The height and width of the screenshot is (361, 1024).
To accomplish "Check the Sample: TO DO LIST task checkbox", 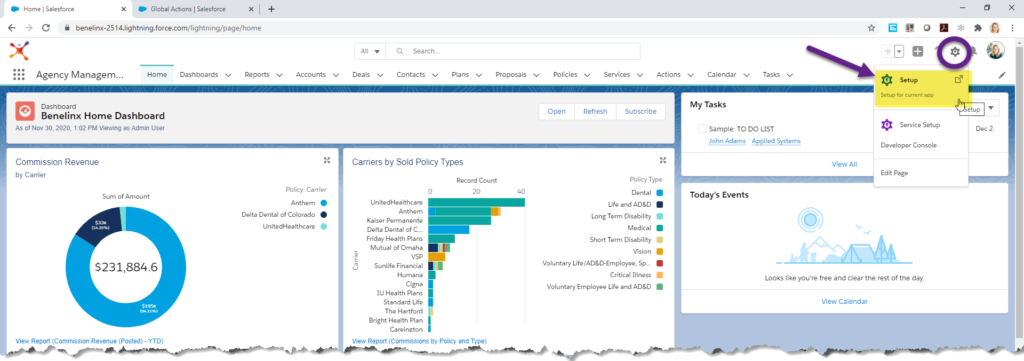I will point(703,129).
